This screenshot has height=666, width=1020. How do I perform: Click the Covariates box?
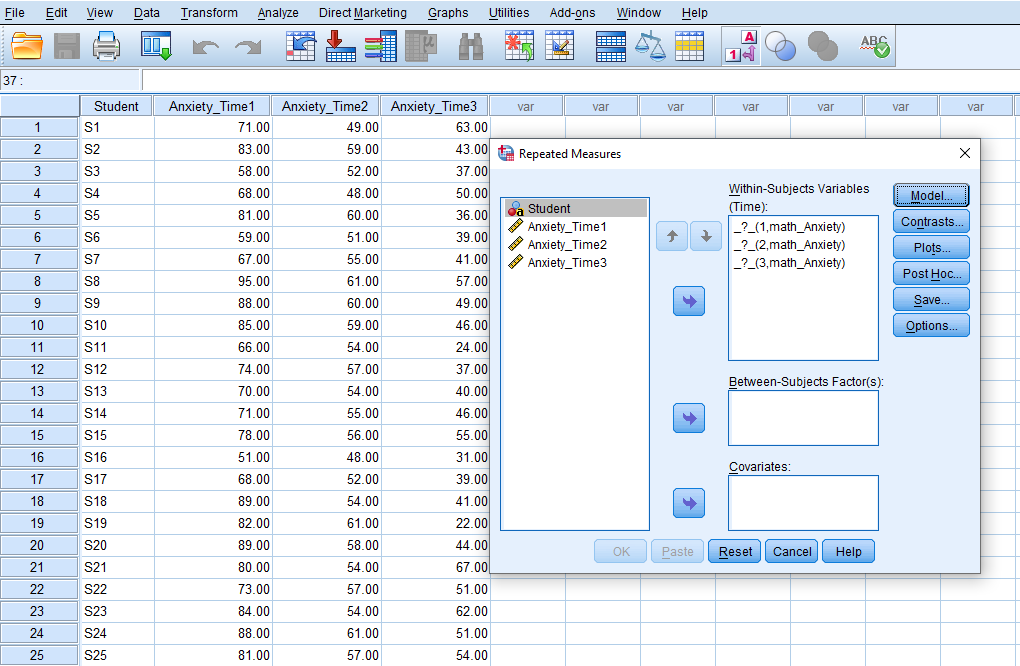coord(803,503)
